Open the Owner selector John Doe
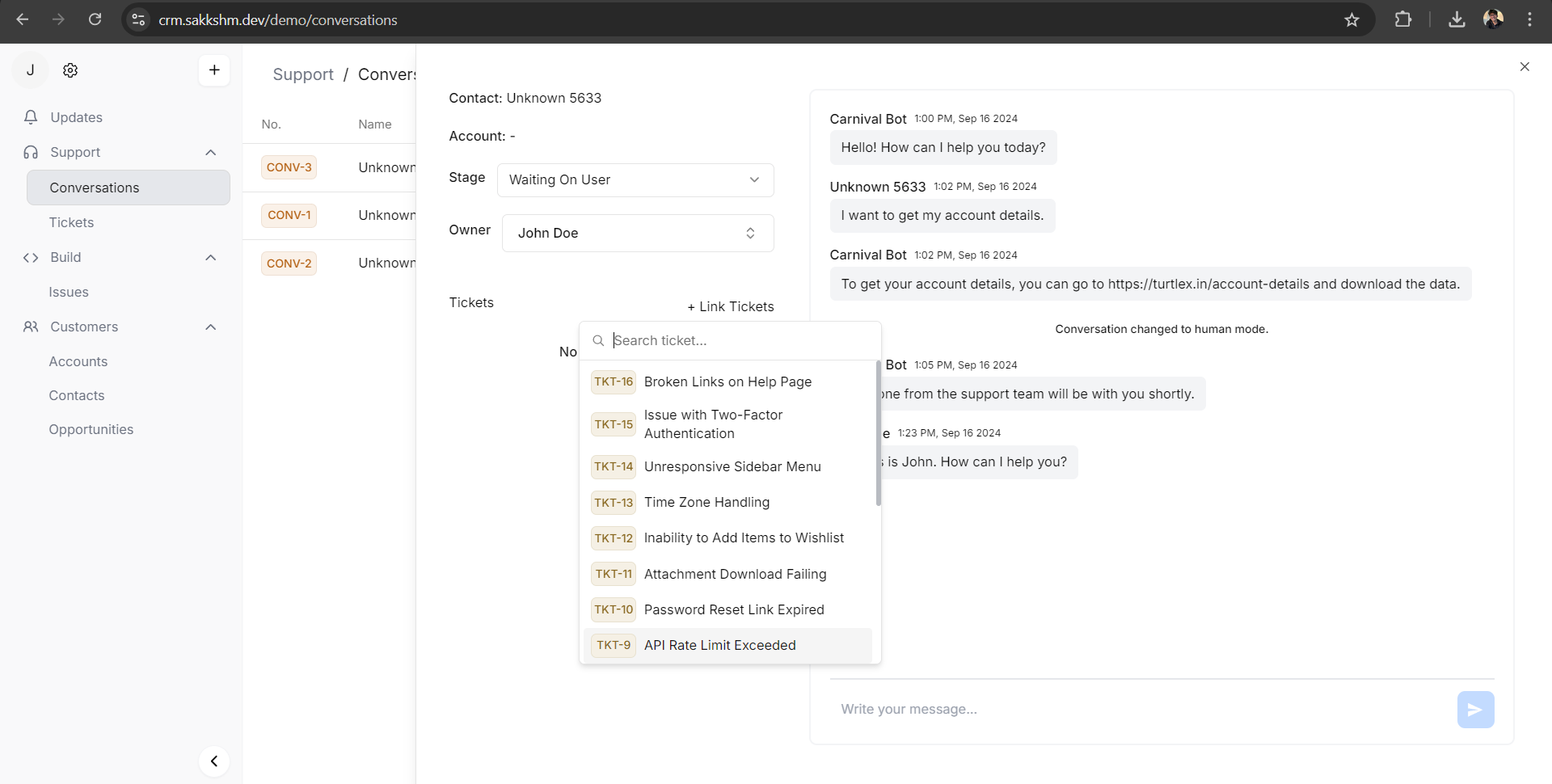The image size is (1552, 784). pyautogui.click(x=637, y=234)
